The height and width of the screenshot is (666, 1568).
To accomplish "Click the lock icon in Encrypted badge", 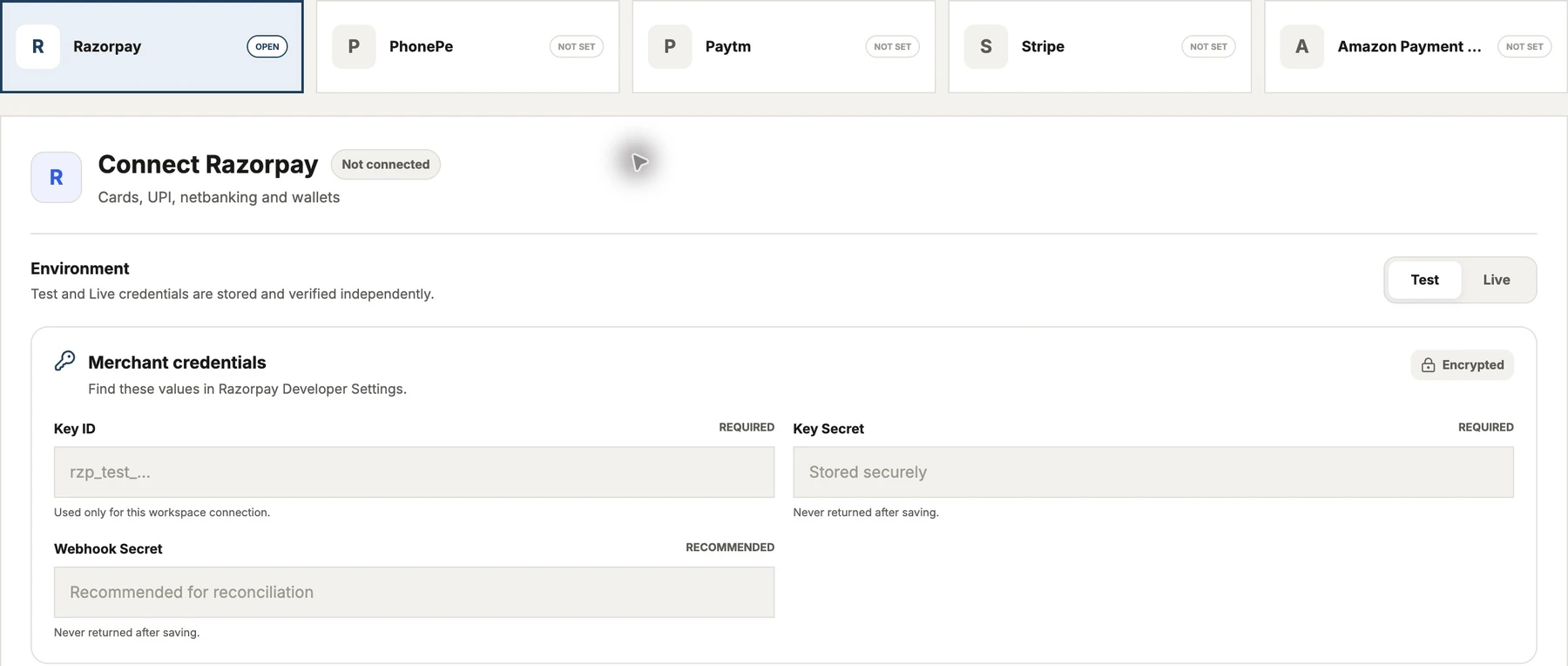I will tap(1428, 365).
